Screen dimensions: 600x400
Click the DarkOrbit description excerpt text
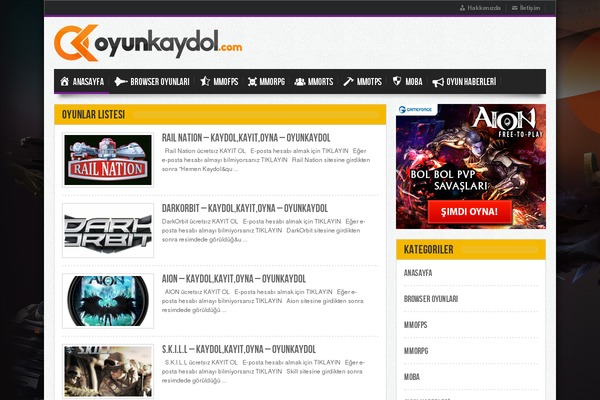[x=264, y=230]
